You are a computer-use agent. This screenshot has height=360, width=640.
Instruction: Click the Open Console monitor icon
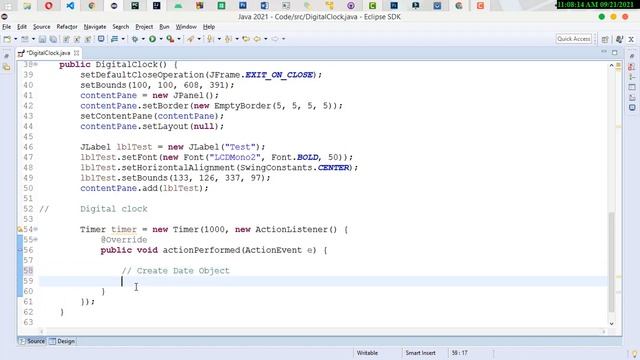101,39
